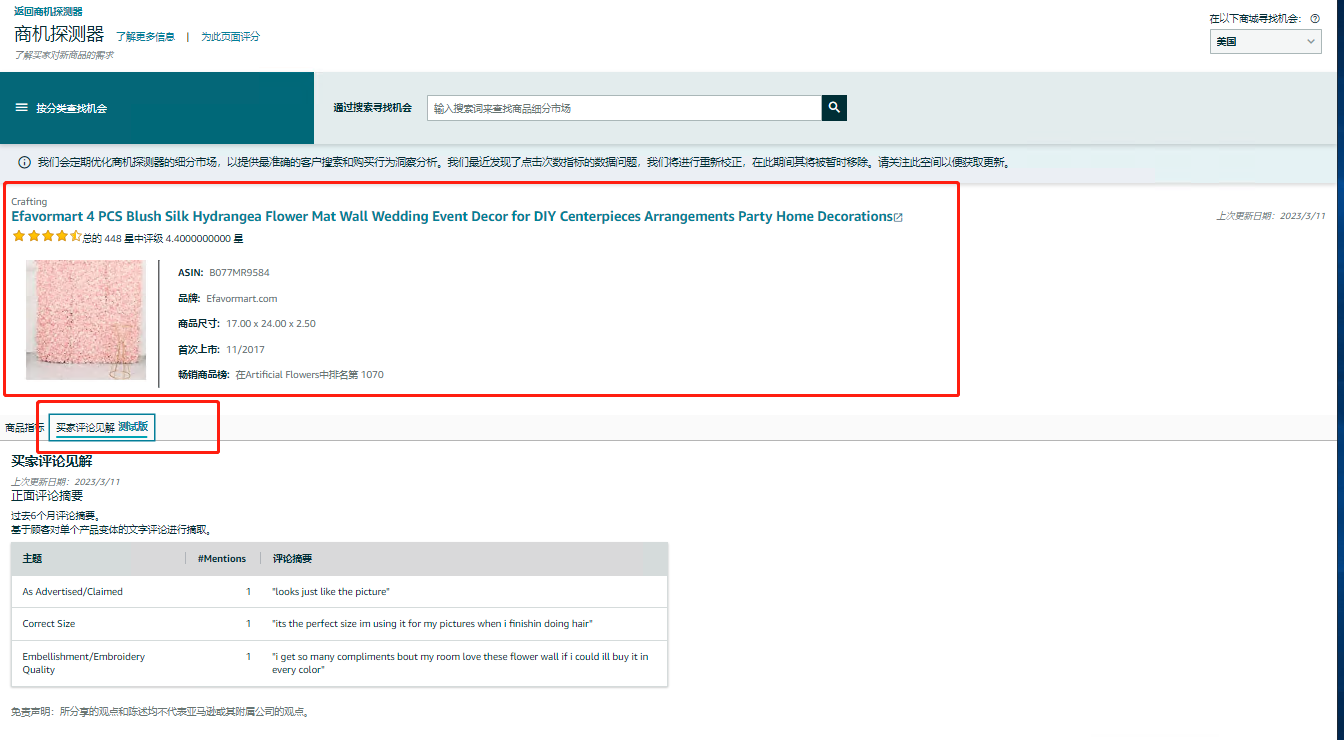This screenshot has width=1344, height=740.
Task: Focus the search term input field
Action: 624,108
